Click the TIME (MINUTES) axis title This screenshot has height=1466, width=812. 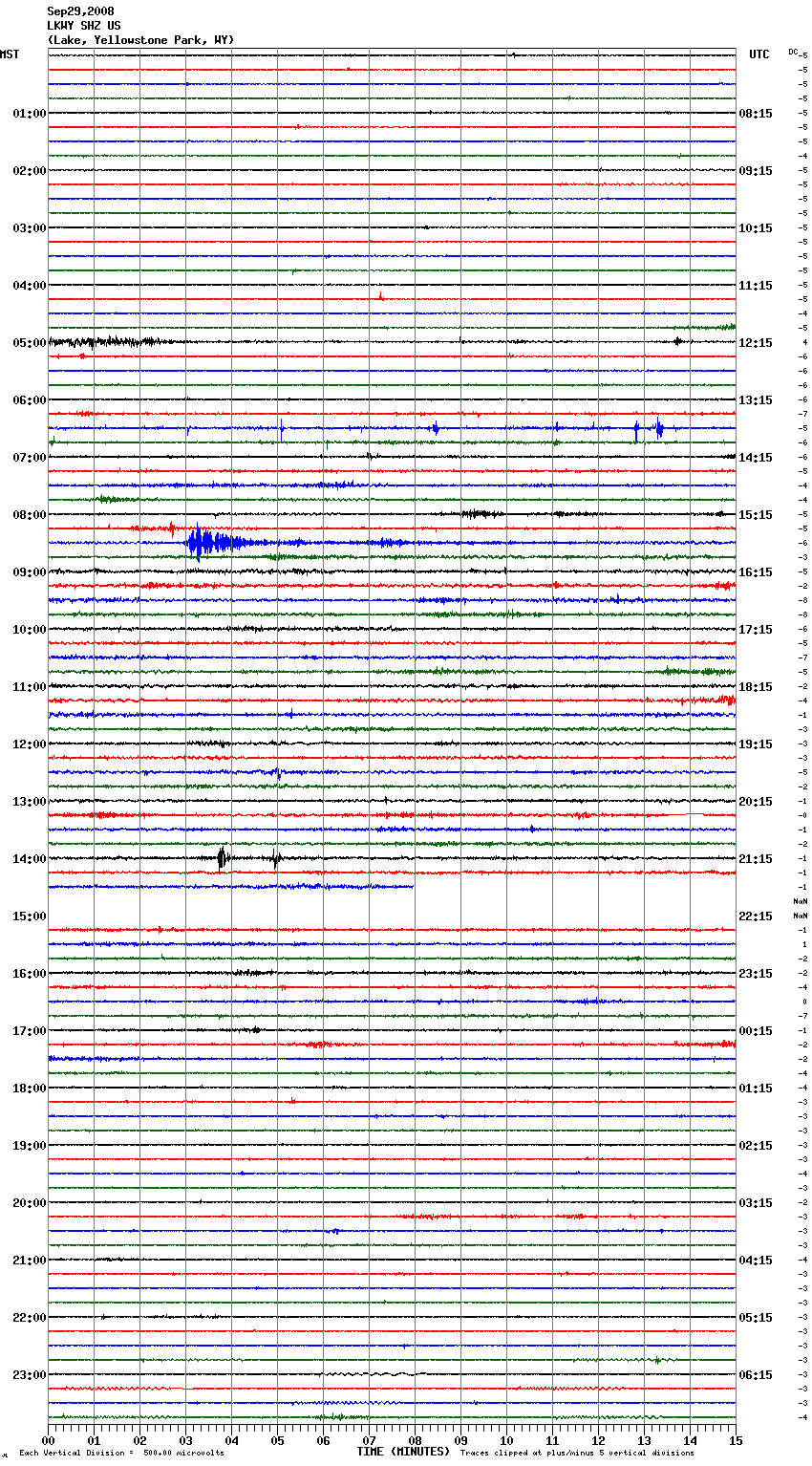(x=403, y=1452)
